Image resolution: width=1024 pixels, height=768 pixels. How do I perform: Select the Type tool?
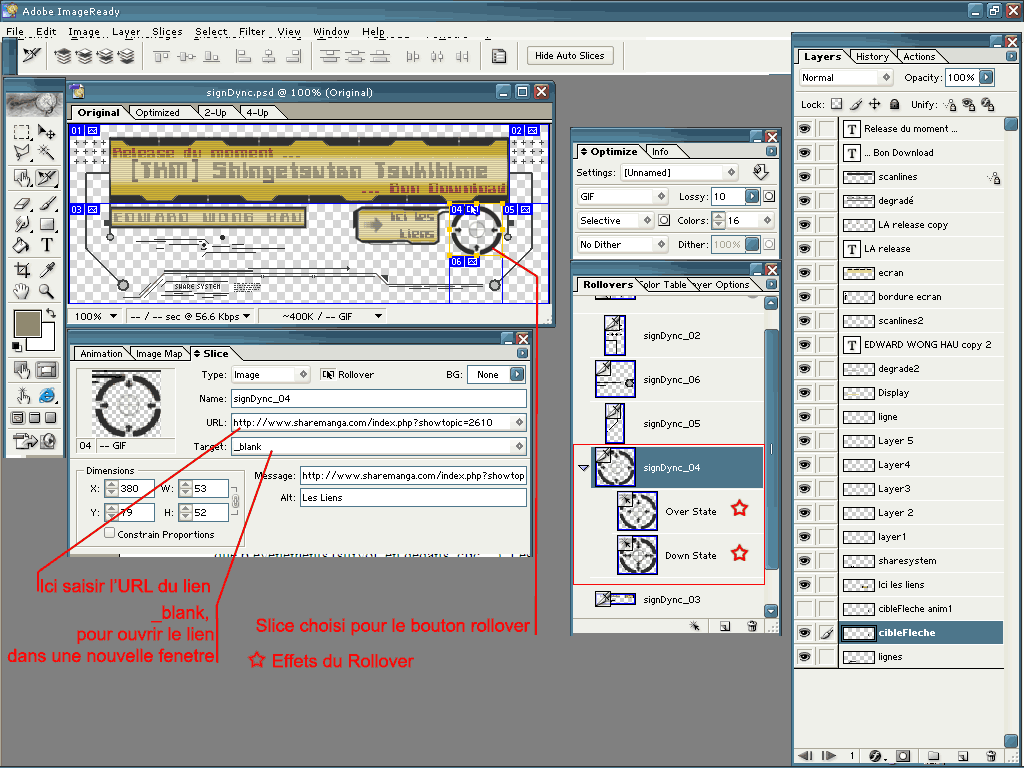[46, 246]
